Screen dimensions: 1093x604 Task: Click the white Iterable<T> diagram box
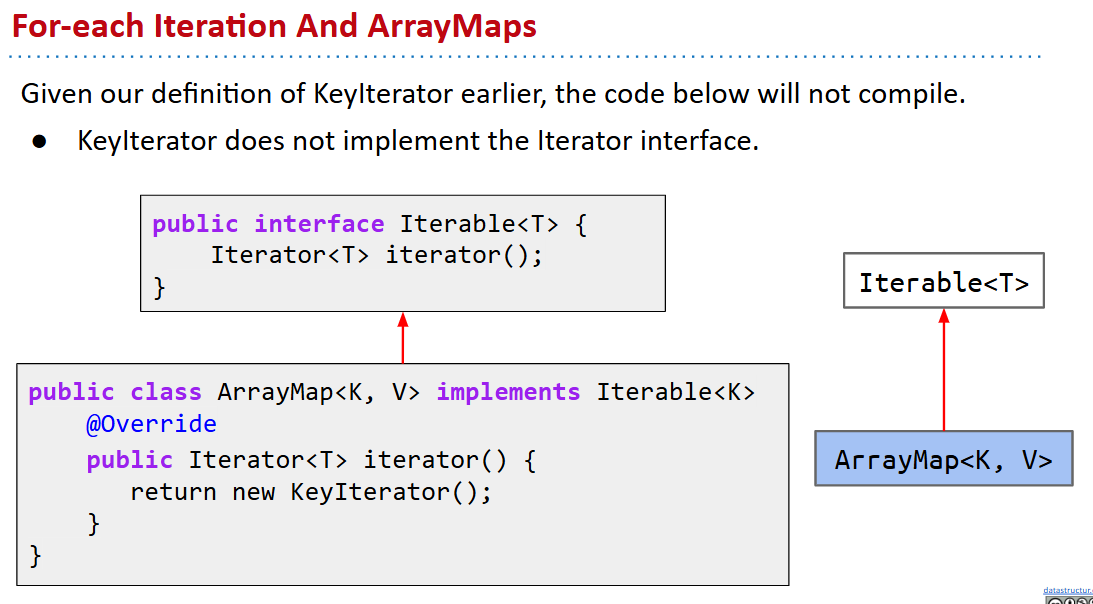[943, 281]
